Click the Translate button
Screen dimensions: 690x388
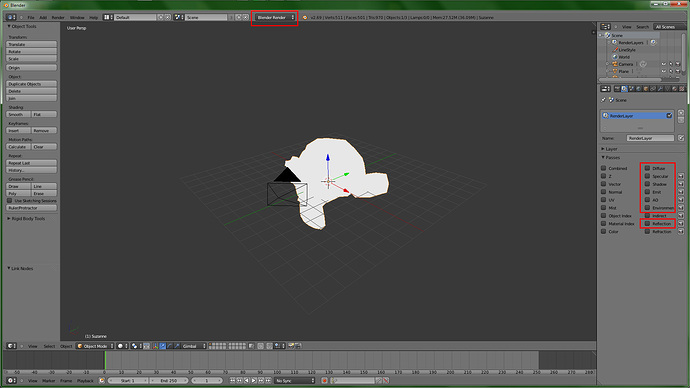(x=31, y=44)
